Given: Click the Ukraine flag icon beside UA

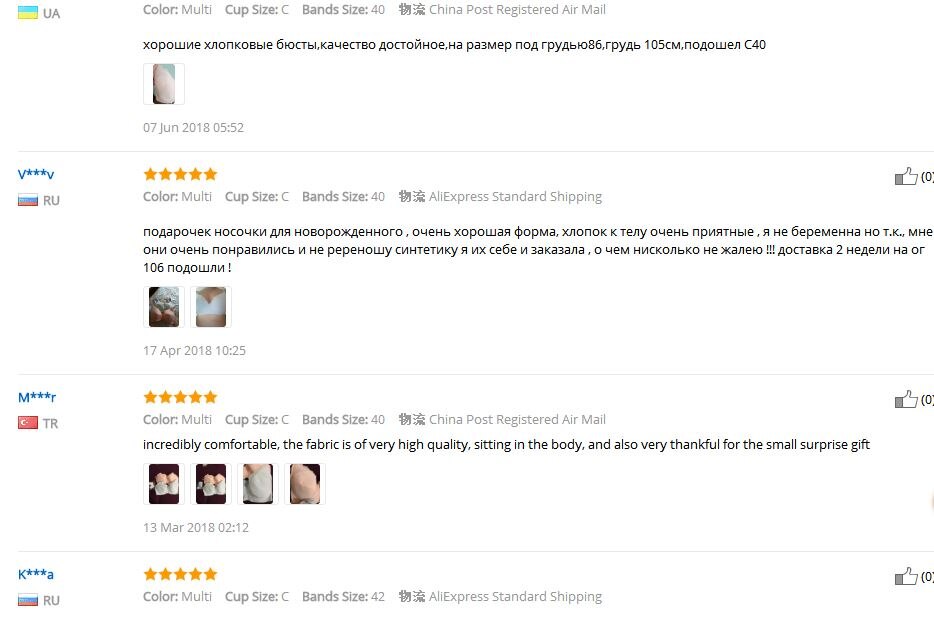Looking at the screenshot, I should [28, 13].
